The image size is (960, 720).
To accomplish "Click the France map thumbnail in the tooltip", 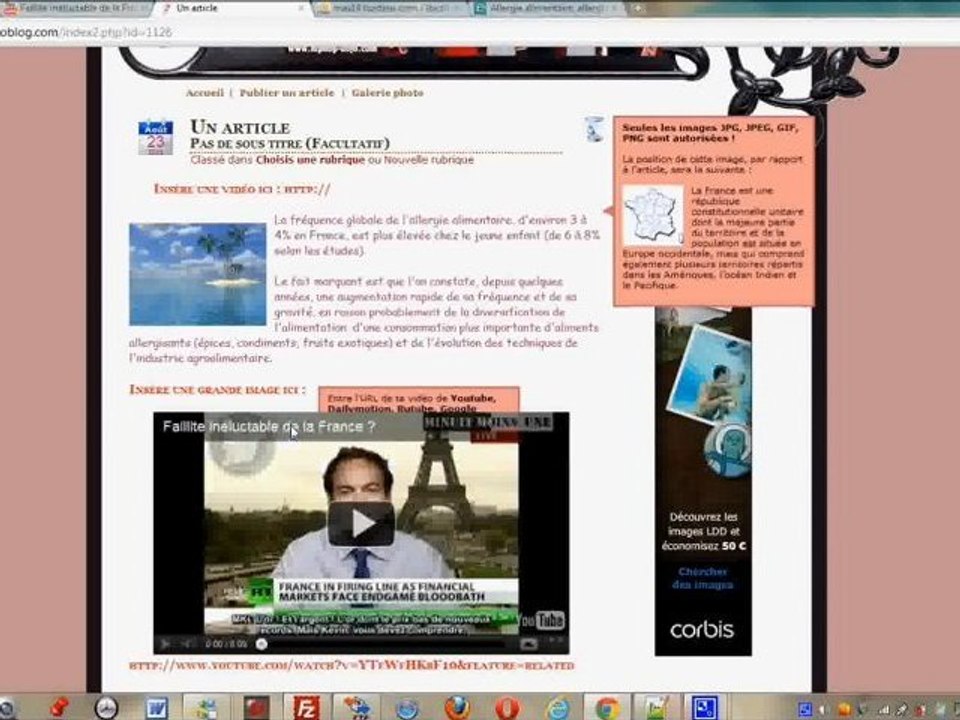I will point(653,215).
